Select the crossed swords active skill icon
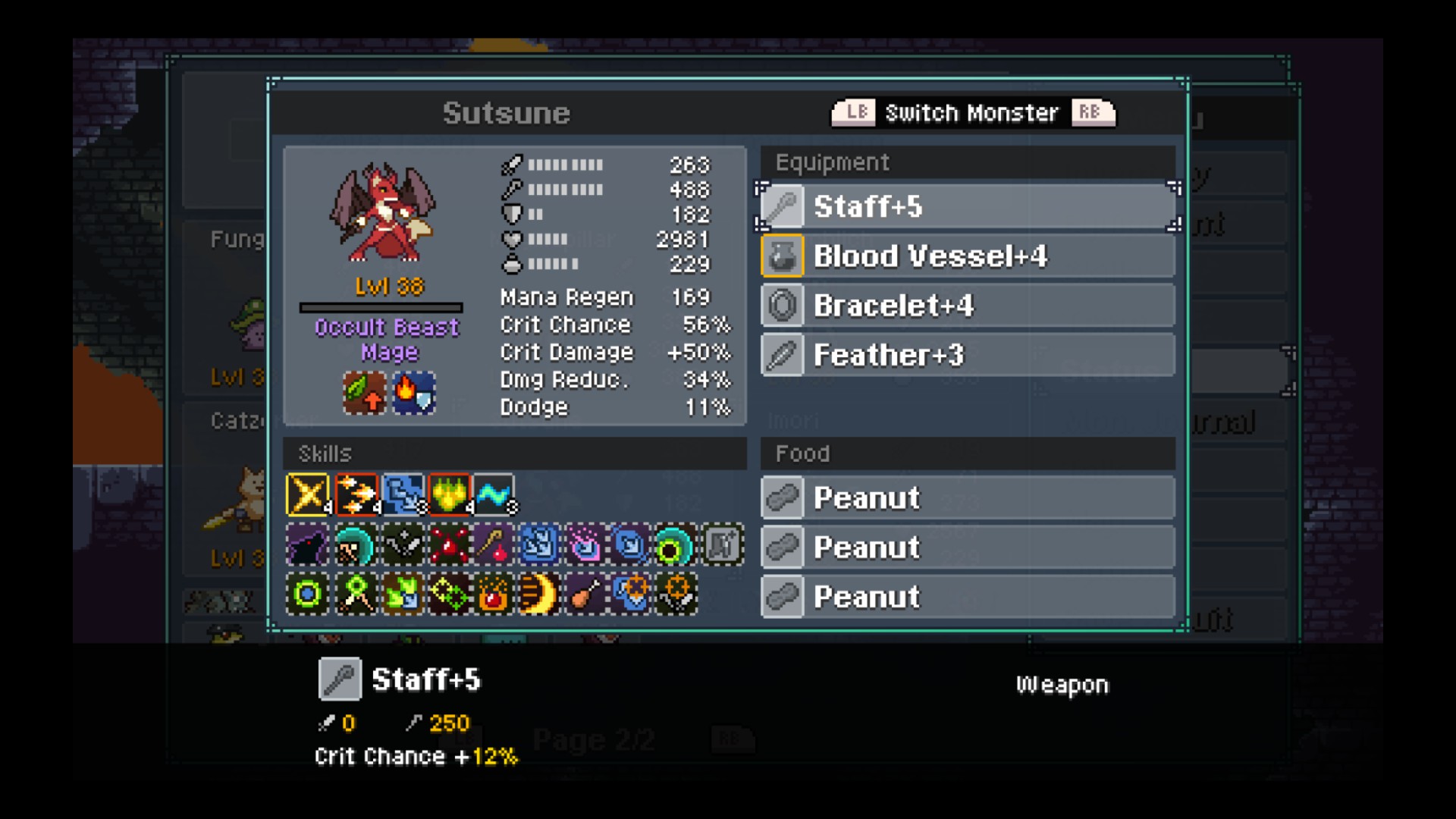Viewport: 1456px width, 819px height. pos(308,495)
